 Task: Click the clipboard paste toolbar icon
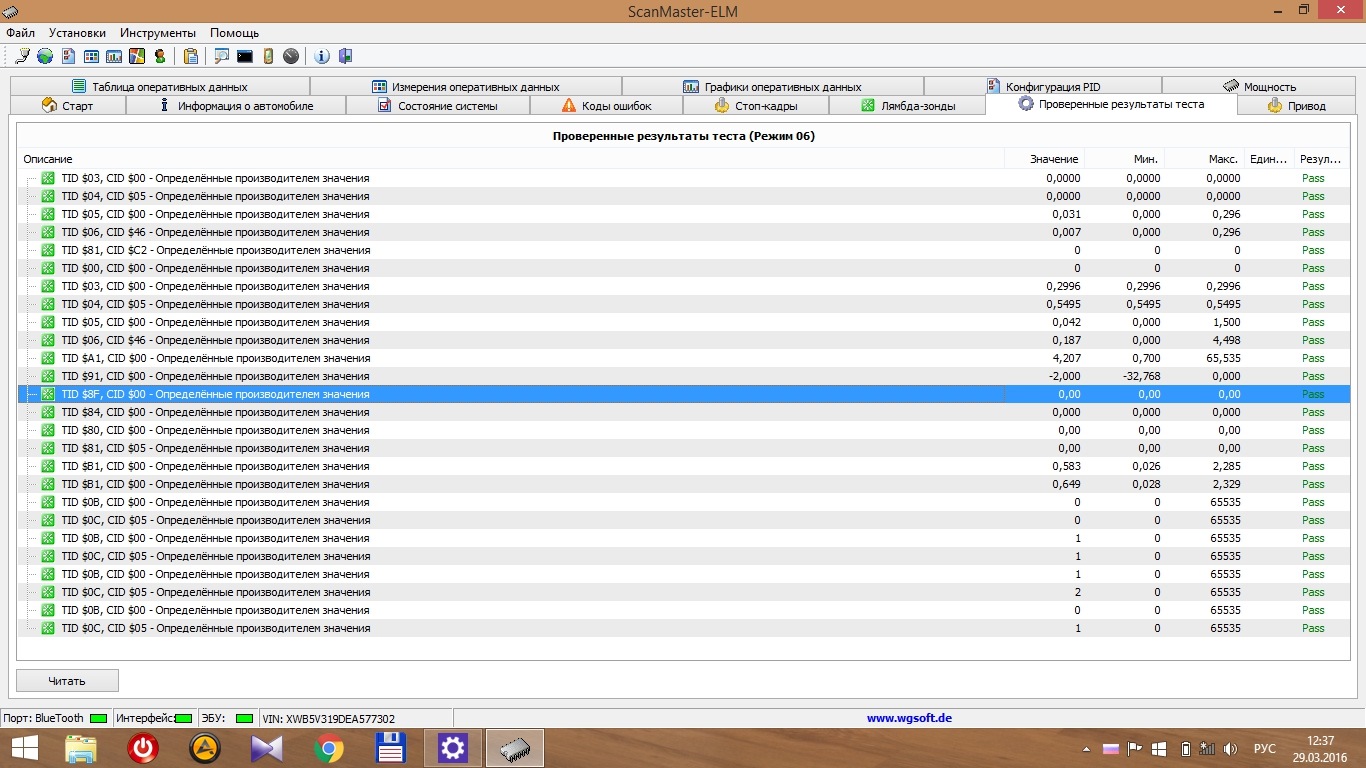(190, 56)
